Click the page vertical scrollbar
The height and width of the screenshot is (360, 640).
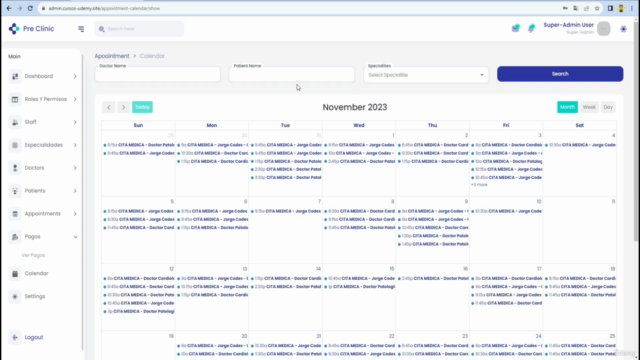[636, 131]
